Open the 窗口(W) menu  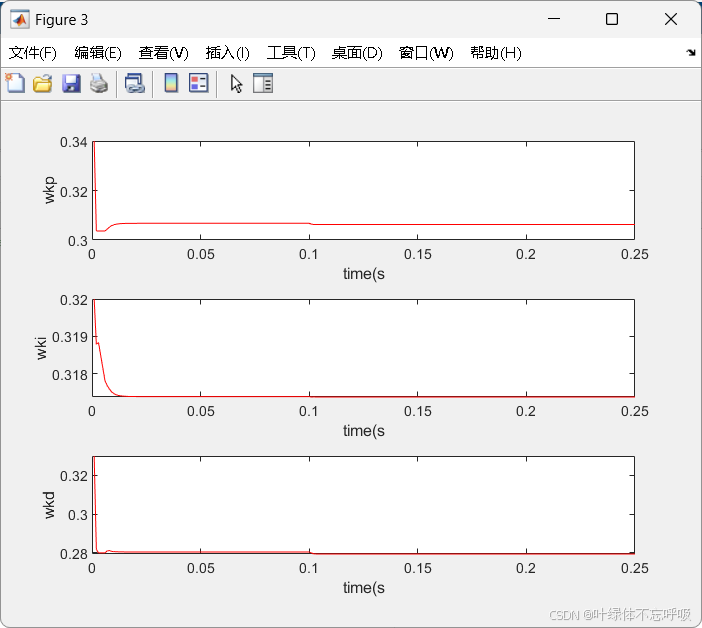click(x=426, y=53)
